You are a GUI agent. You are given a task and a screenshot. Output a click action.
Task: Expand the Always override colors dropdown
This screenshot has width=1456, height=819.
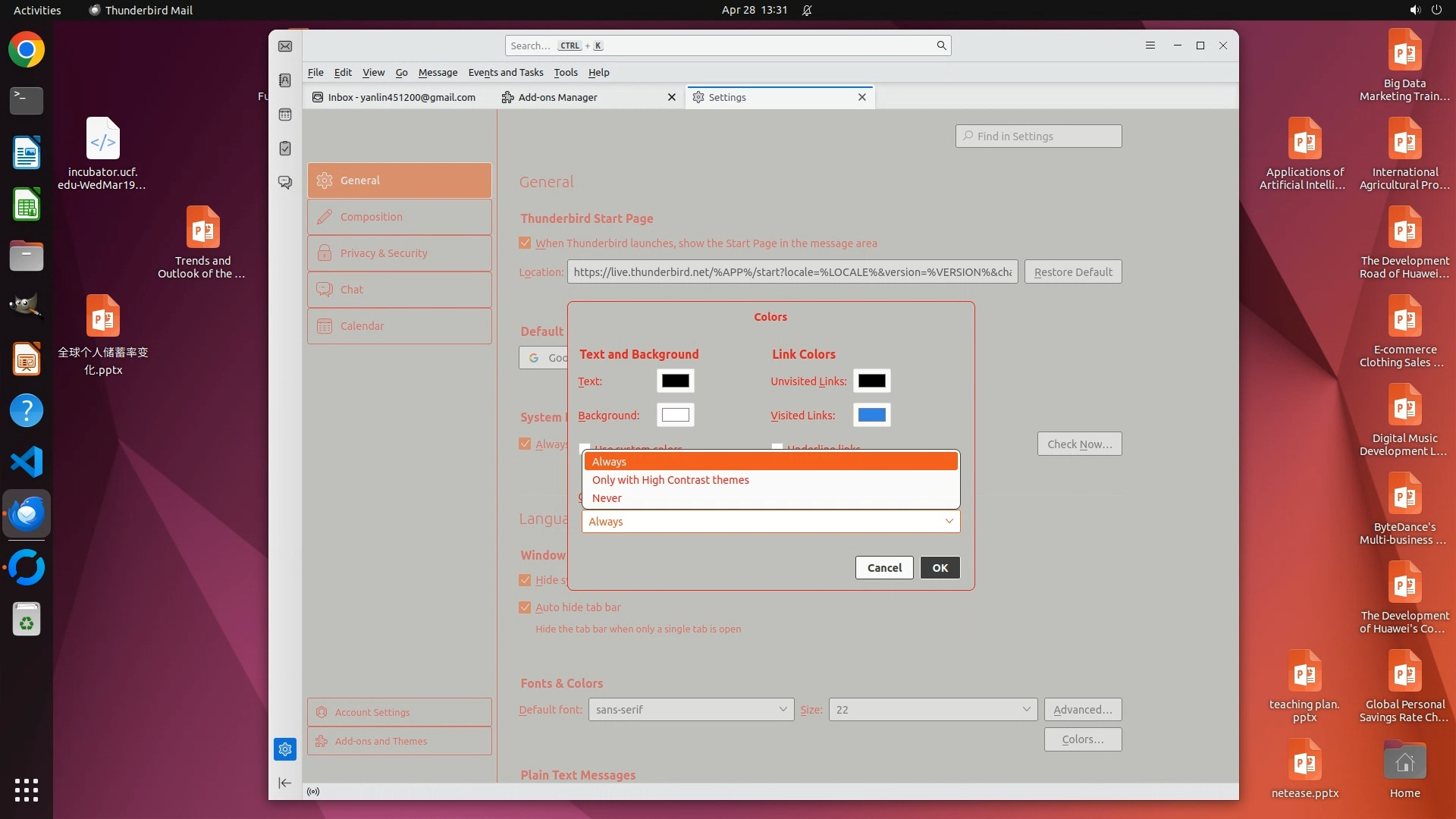tap(770, 522)
